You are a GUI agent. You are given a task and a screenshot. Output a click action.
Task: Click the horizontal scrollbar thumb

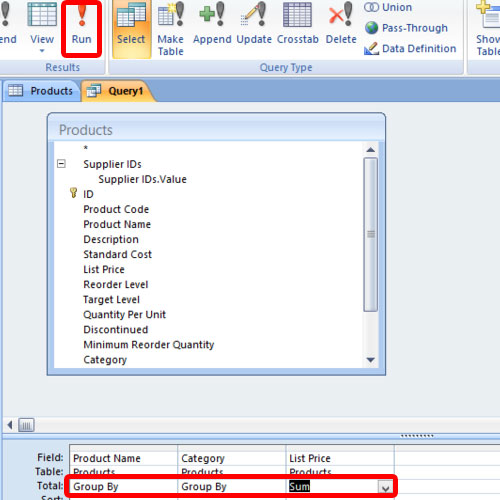(x=26, y=425)
